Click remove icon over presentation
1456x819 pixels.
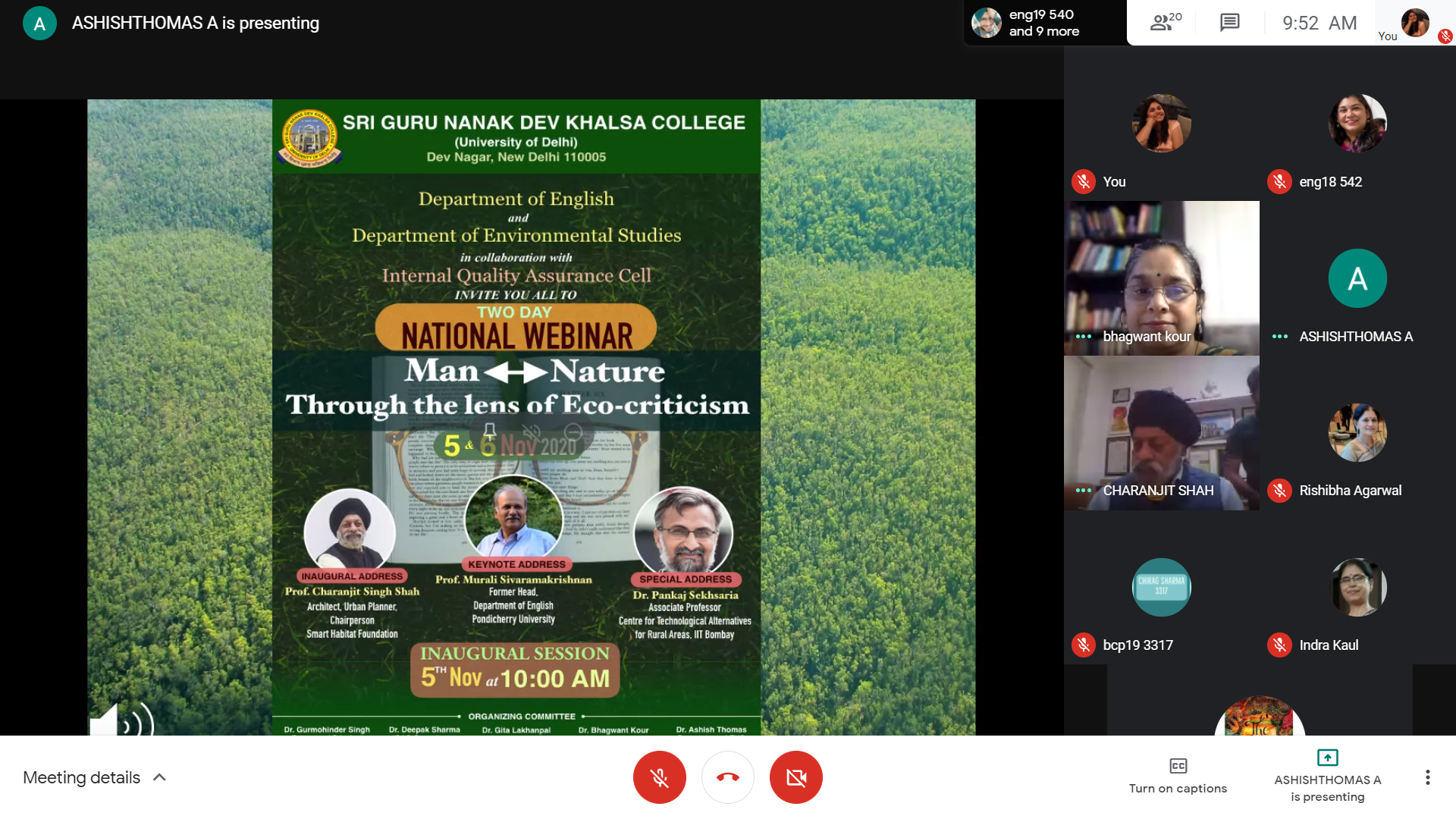[x=573, y=433]
